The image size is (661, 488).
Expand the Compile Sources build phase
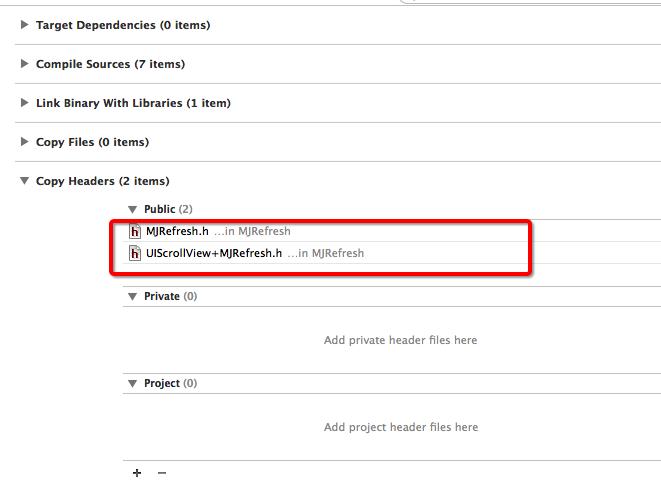tap(25, 64)
